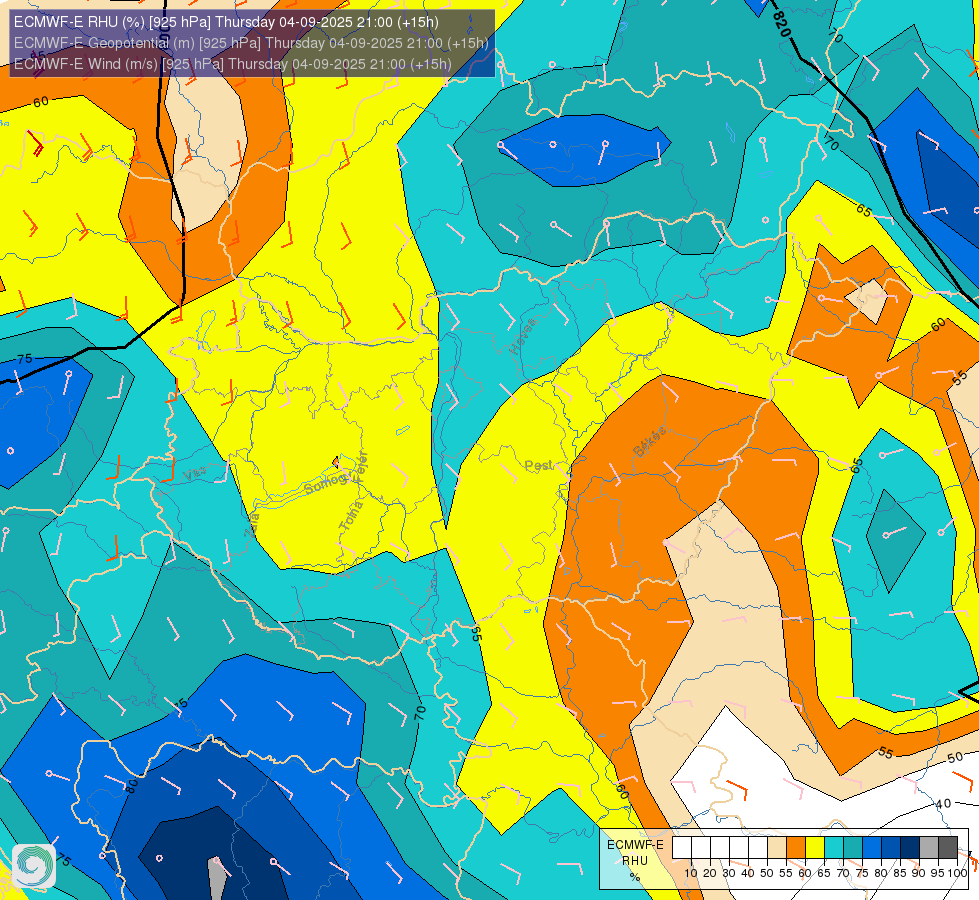Screen dimensions: 979x900
Task: Click the Békés county label on the map
Action: pos(650,442)
